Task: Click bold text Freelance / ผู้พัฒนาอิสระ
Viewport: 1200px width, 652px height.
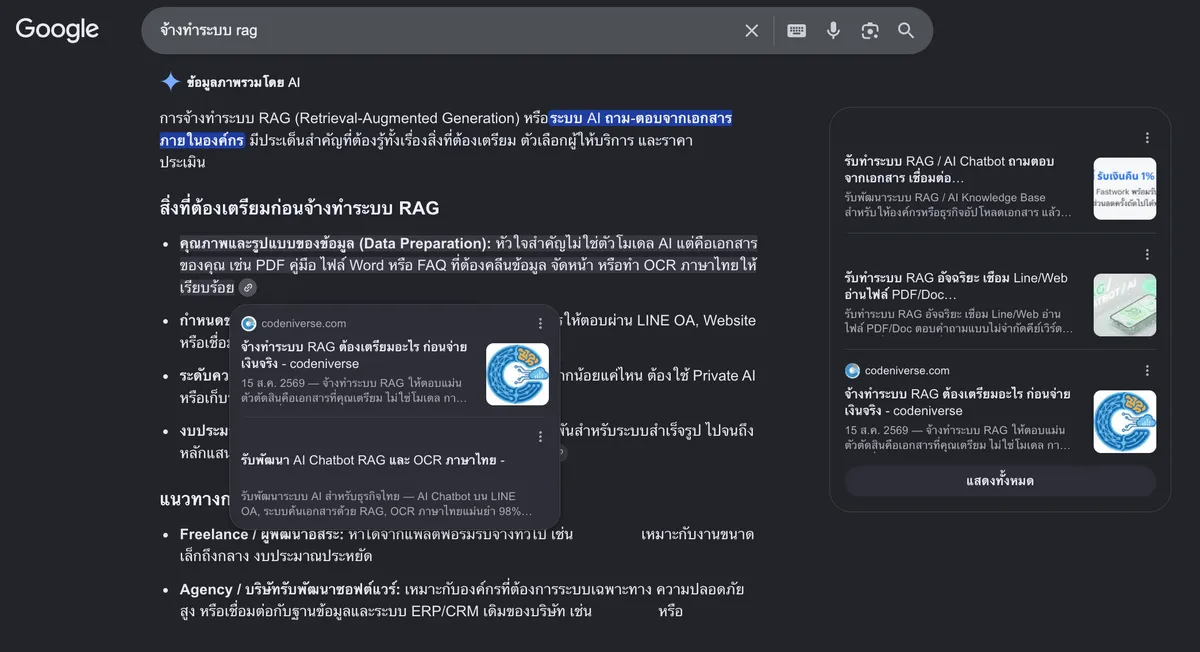Action: click(x=263, y=534)
